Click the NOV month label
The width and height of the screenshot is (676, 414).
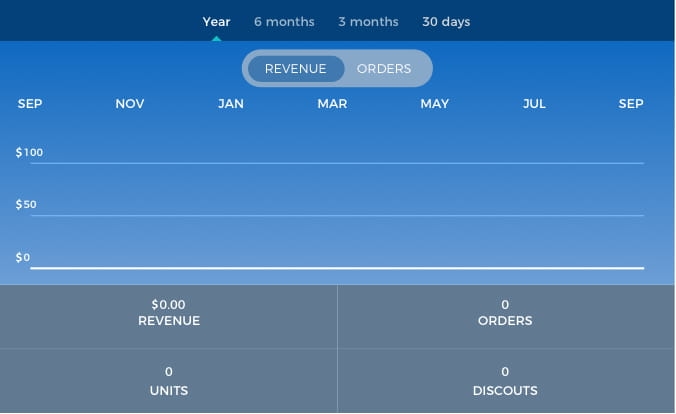[x=130, y=104]
